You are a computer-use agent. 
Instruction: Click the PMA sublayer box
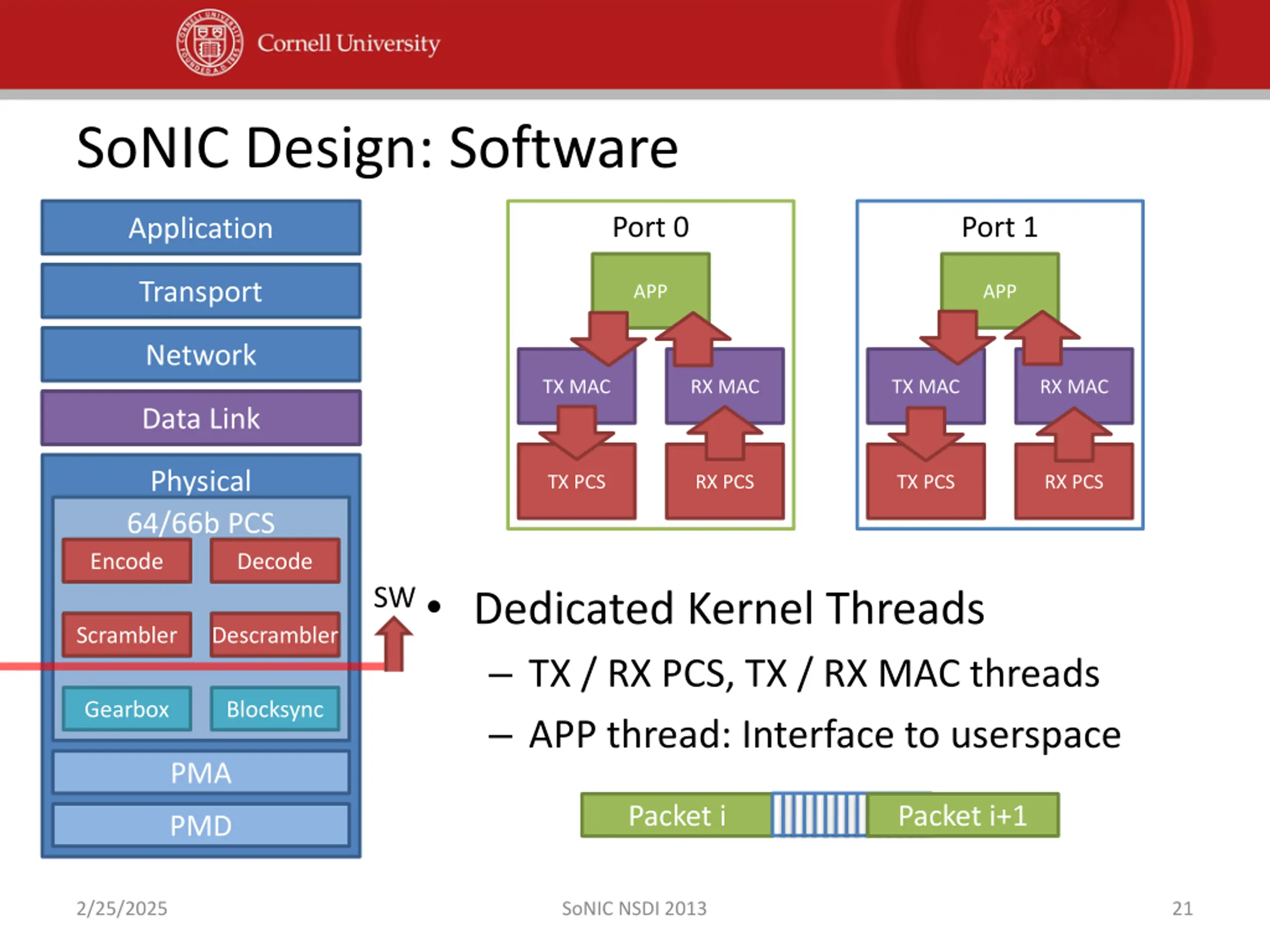pos(201,773)
